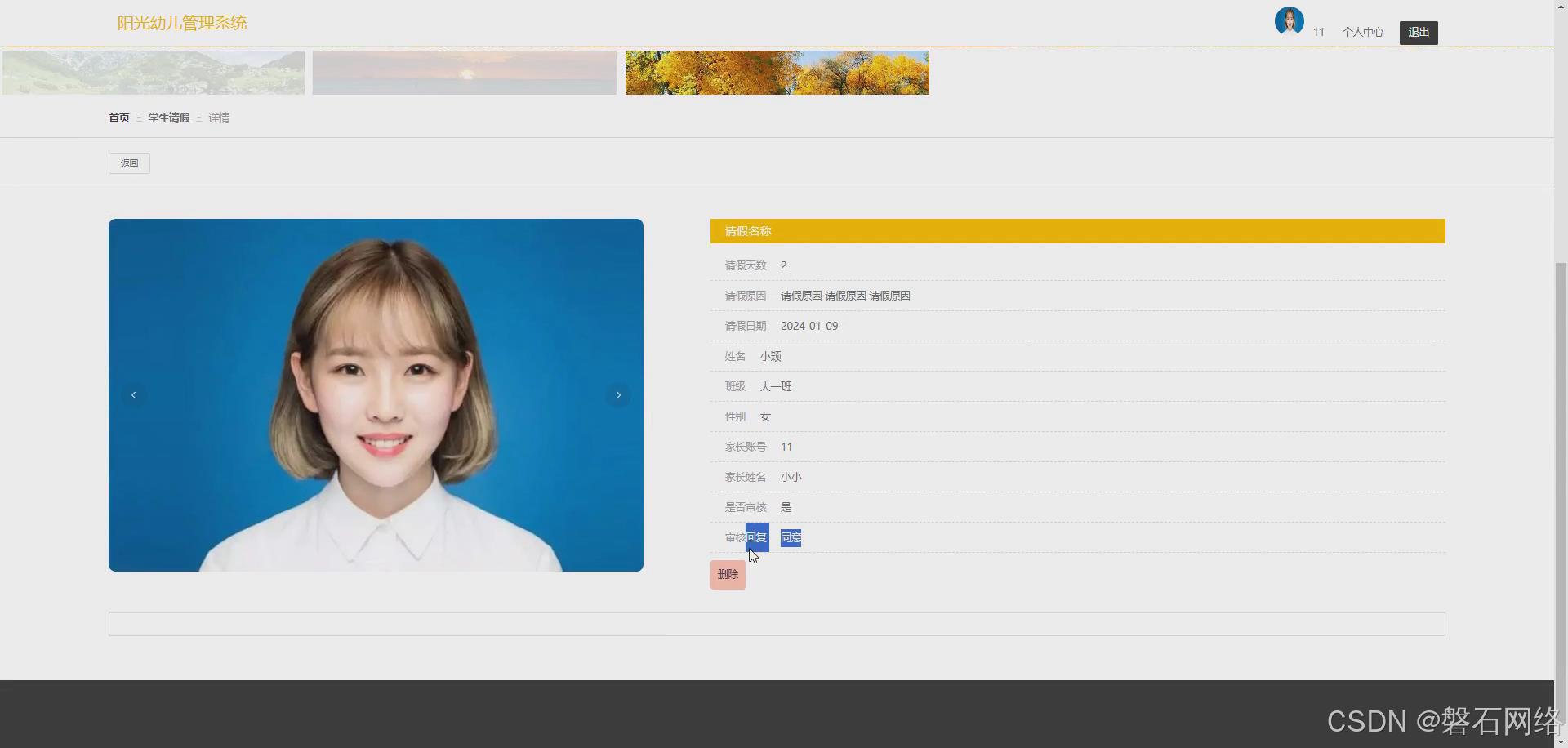
Task: Click the red 删除 delete button
Action: tap(728, 575)
